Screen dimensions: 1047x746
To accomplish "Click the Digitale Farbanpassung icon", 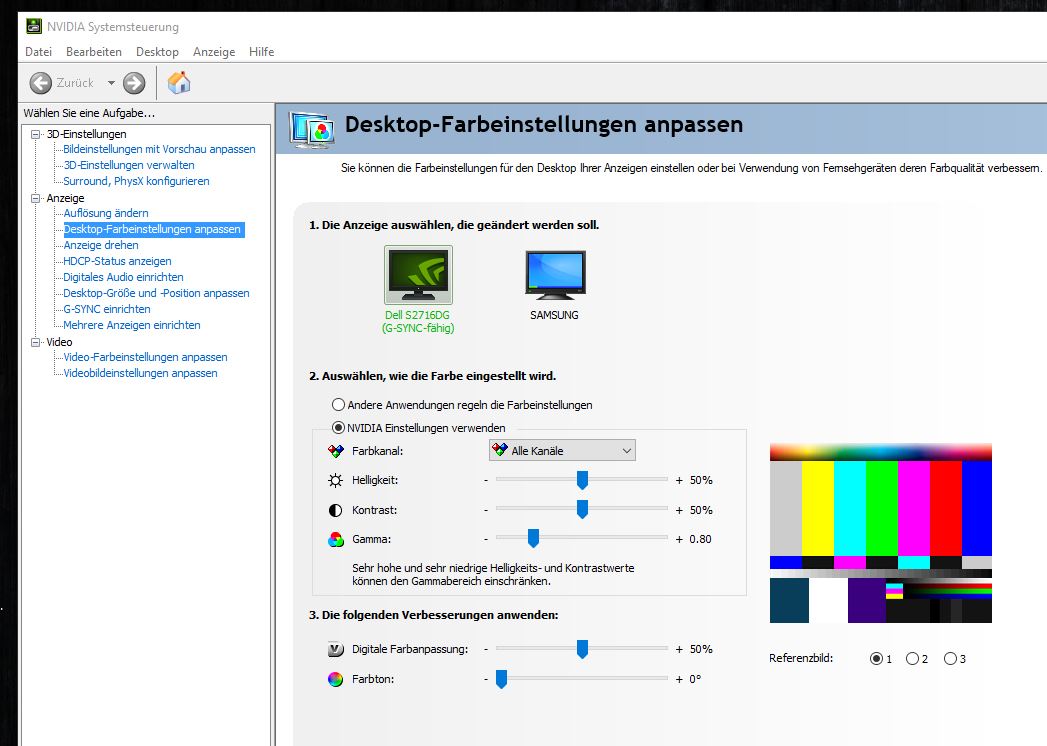I will tap(336, 649).
